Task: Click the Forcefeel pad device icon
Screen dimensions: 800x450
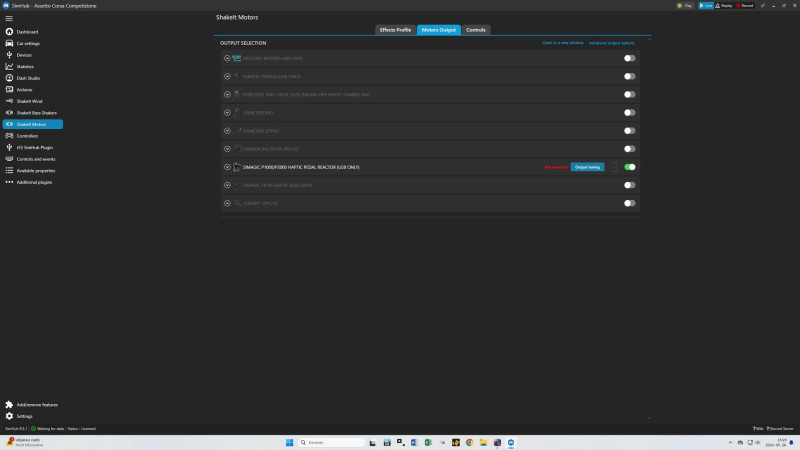Action: tap(237, 94)
